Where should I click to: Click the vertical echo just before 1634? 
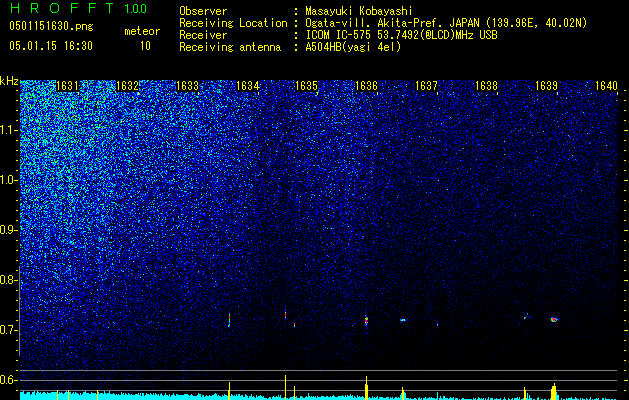tap(229, 320)
